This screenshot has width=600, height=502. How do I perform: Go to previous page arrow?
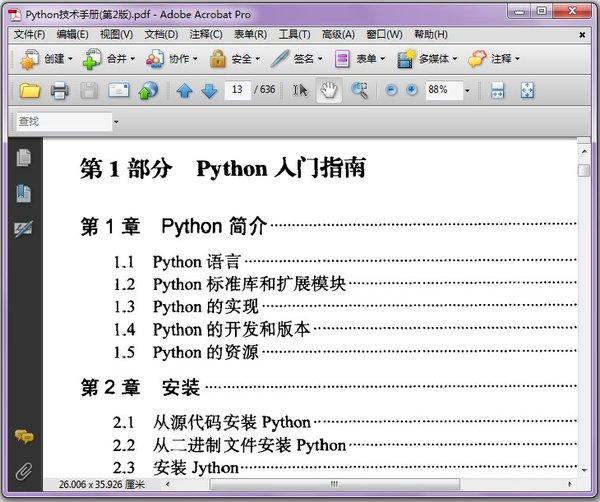click(x=184, y=91)
